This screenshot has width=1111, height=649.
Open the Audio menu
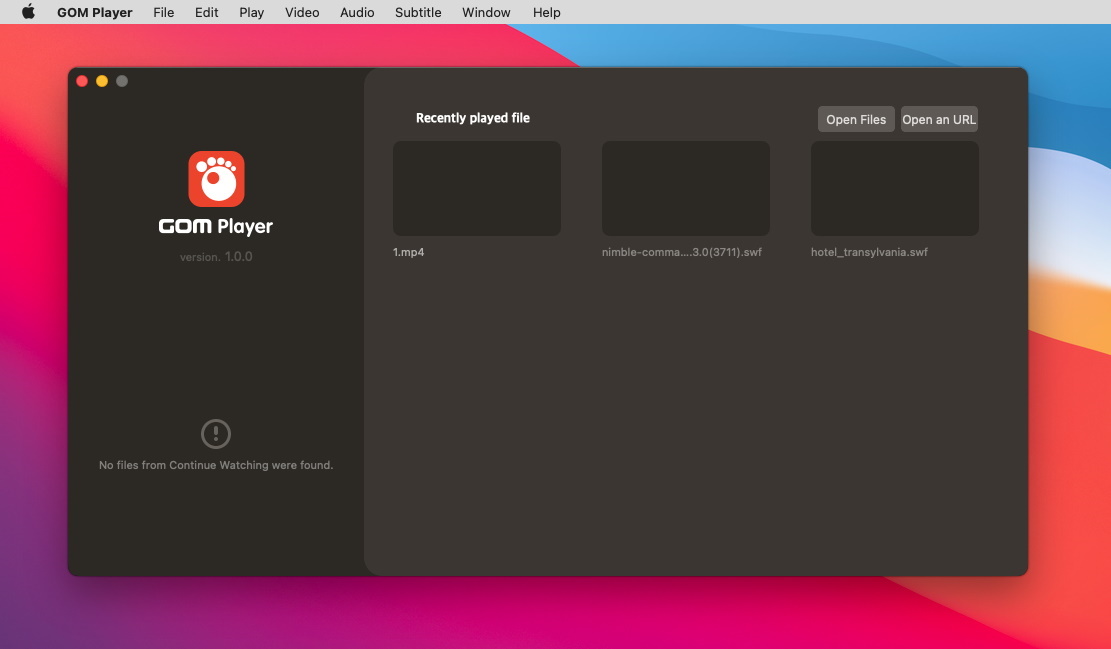coord(357,12)
